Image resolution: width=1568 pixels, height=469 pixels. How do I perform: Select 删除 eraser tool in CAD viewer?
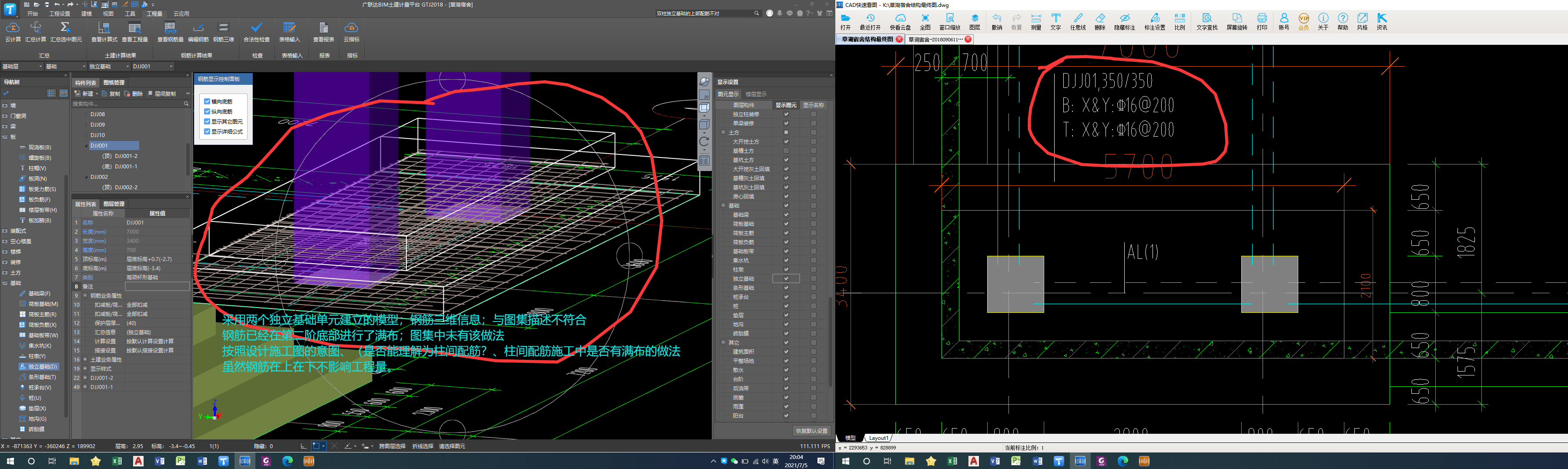tap(1100, 22)
